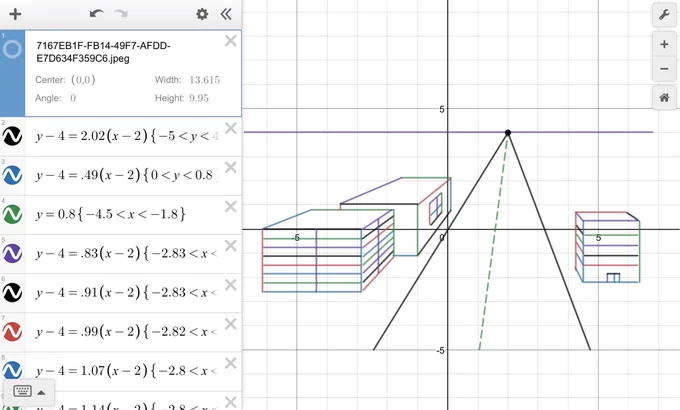Delete the jpeg image entry
This screenshot has height=410, width=680.
(x=231, y=41)
